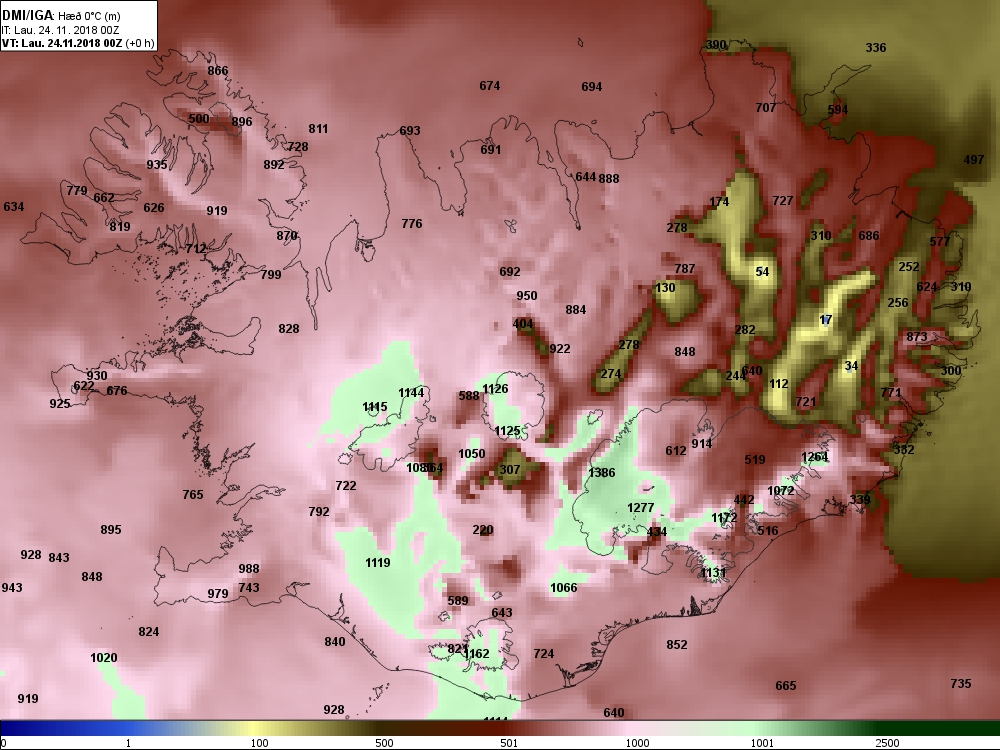Click the legend label 100
Viewport: 1000px width, 750px height.
click(x=259, y=743)
